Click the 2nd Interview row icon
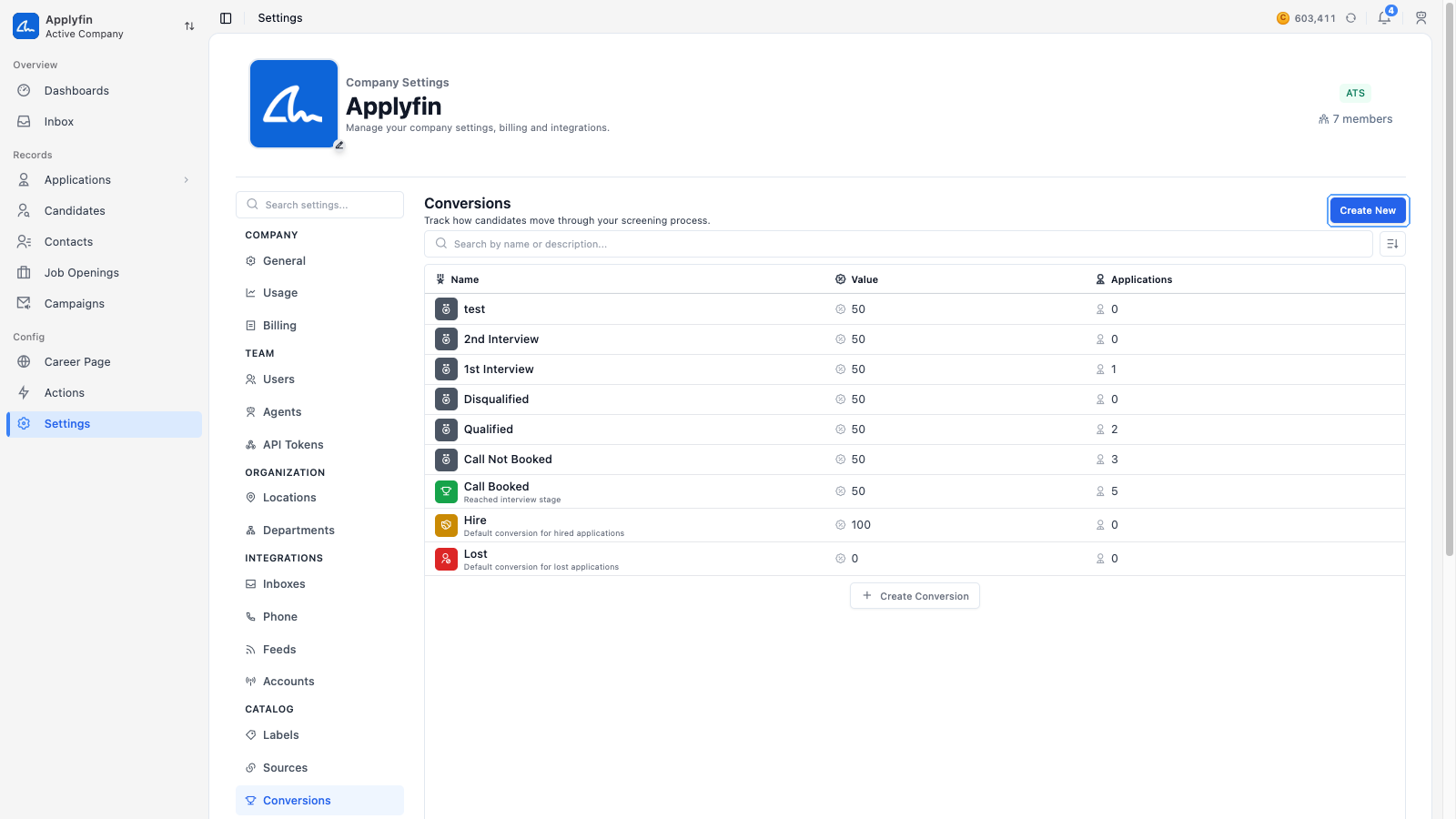 pyautogui.click(x=446, y=339)
